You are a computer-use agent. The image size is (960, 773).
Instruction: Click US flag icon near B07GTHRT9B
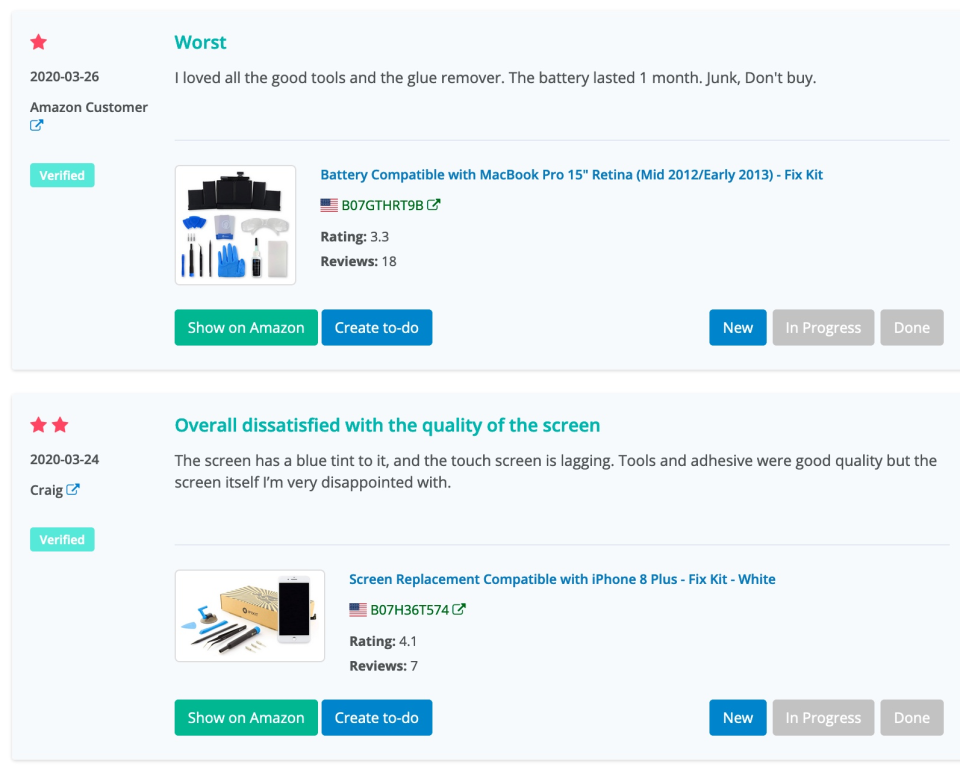[329, 205]
